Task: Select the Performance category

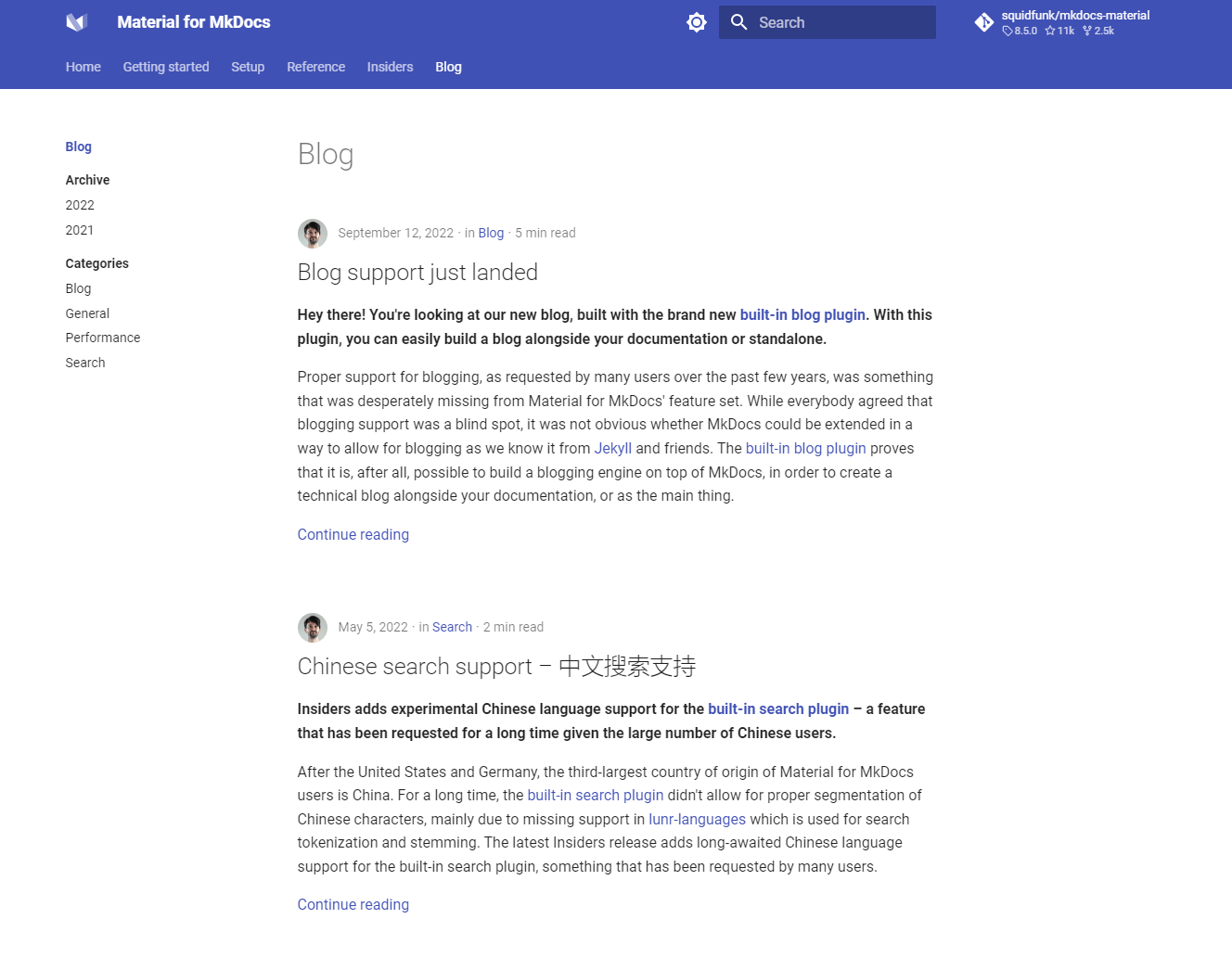Action: click(x=102, y=338)
